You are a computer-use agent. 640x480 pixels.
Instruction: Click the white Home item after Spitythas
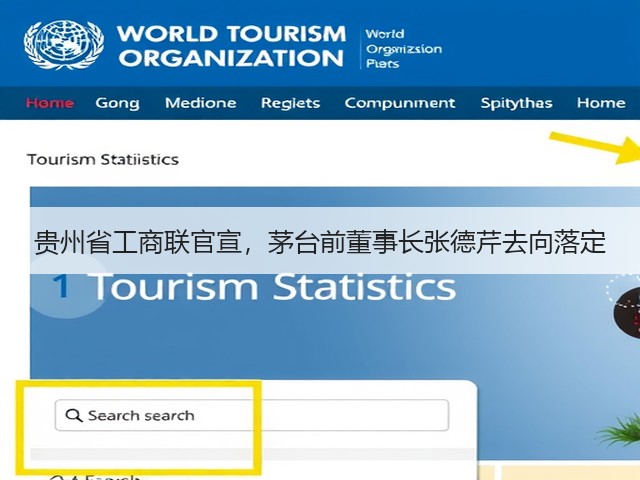(601, 103)
